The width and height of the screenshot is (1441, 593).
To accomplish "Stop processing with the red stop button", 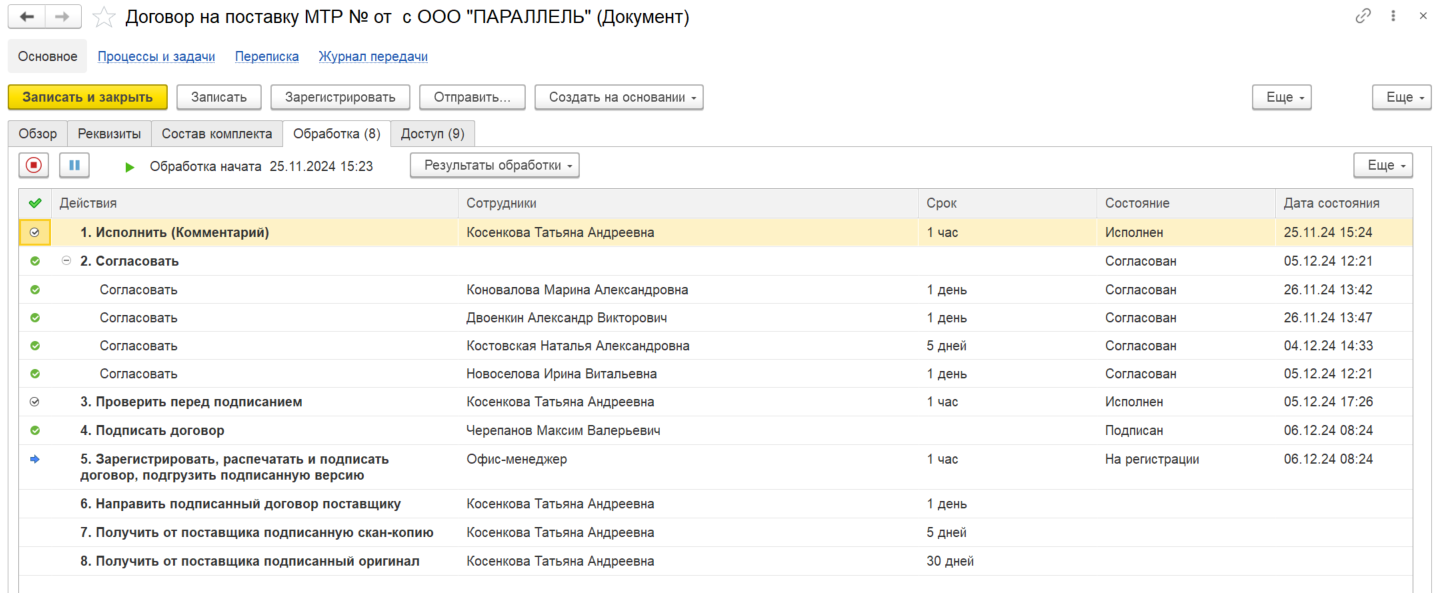I will (34, 165).
